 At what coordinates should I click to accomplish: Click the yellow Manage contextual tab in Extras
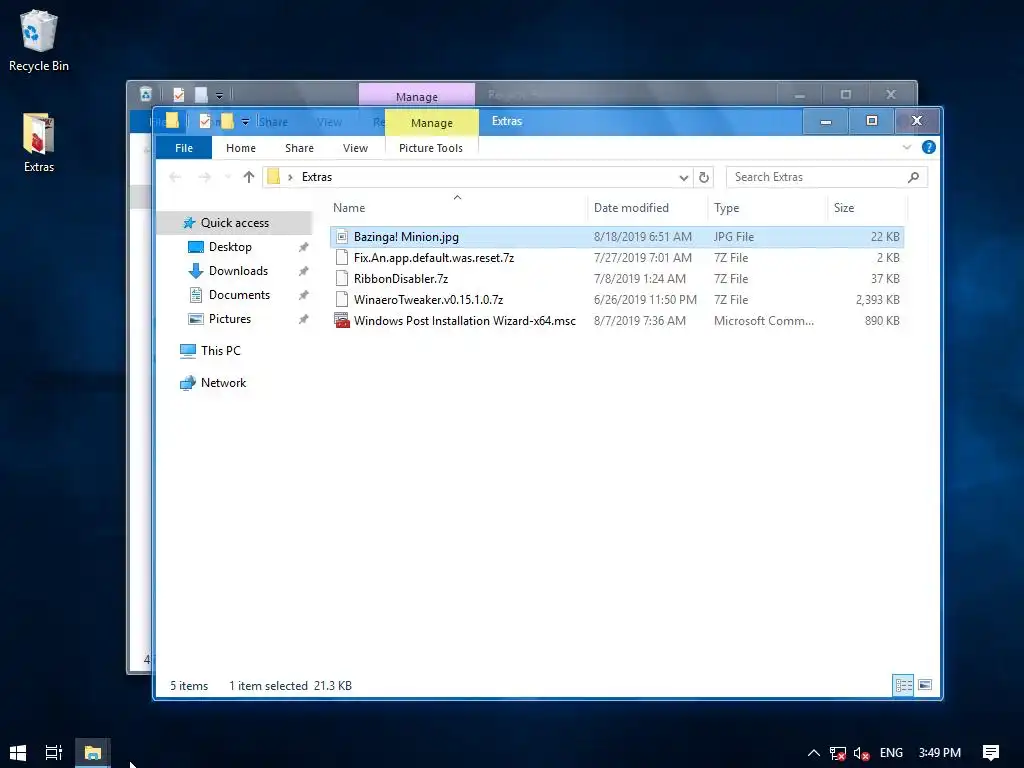[x=432, y=123]
